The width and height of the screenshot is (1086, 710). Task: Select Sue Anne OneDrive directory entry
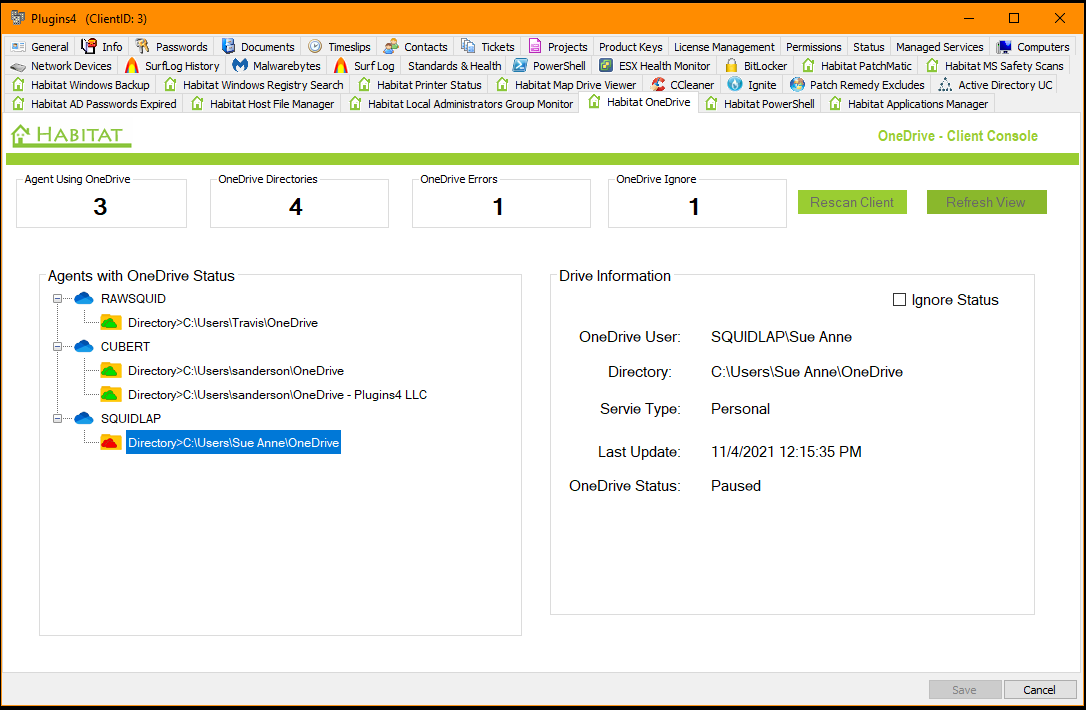(x=233, y=443)
